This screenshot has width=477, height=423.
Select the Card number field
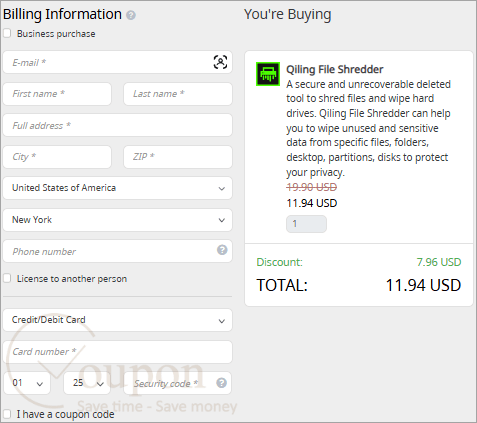pos(117,352)
